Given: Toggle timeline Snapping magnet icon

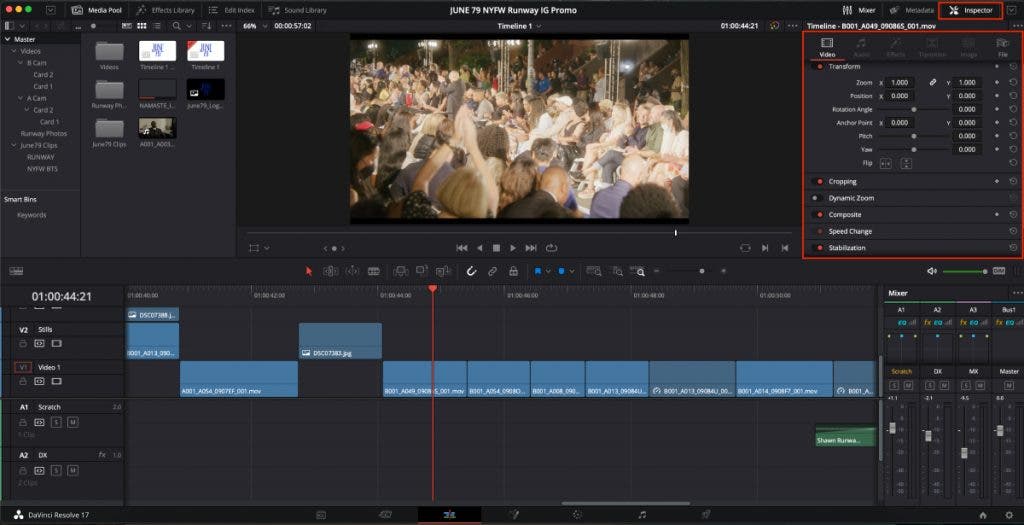Looking at the screenshot, I should click(x=471, y=271).
